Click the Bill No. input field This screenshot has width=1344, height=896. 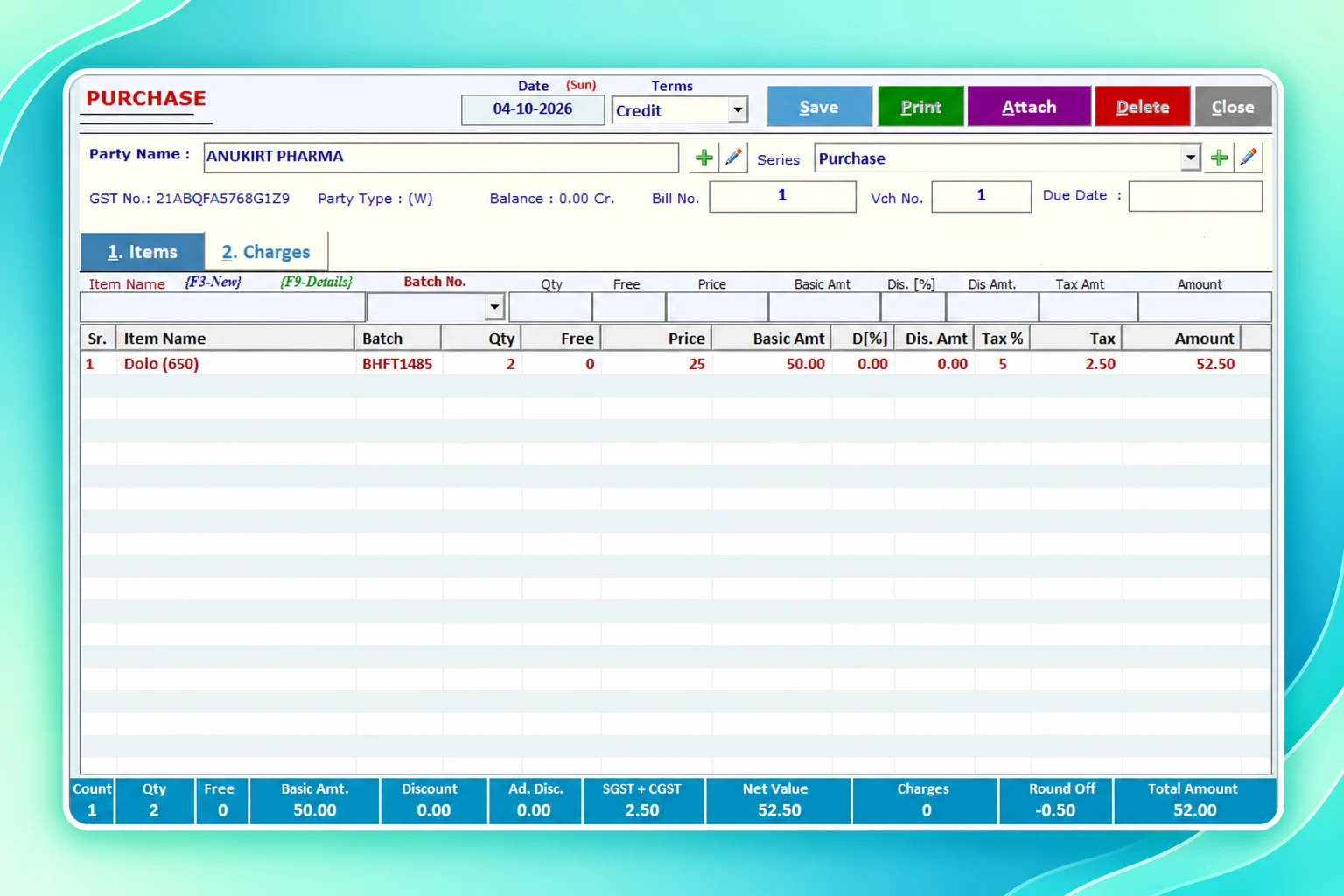point(782,196)
